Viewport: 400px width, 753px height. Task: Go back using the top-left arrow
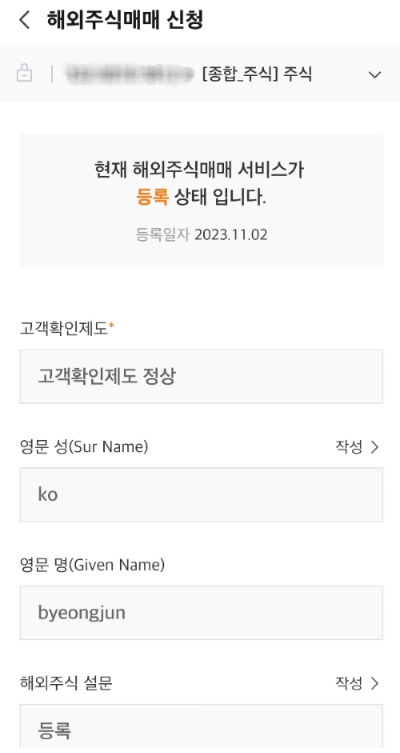tap(24, 21)
